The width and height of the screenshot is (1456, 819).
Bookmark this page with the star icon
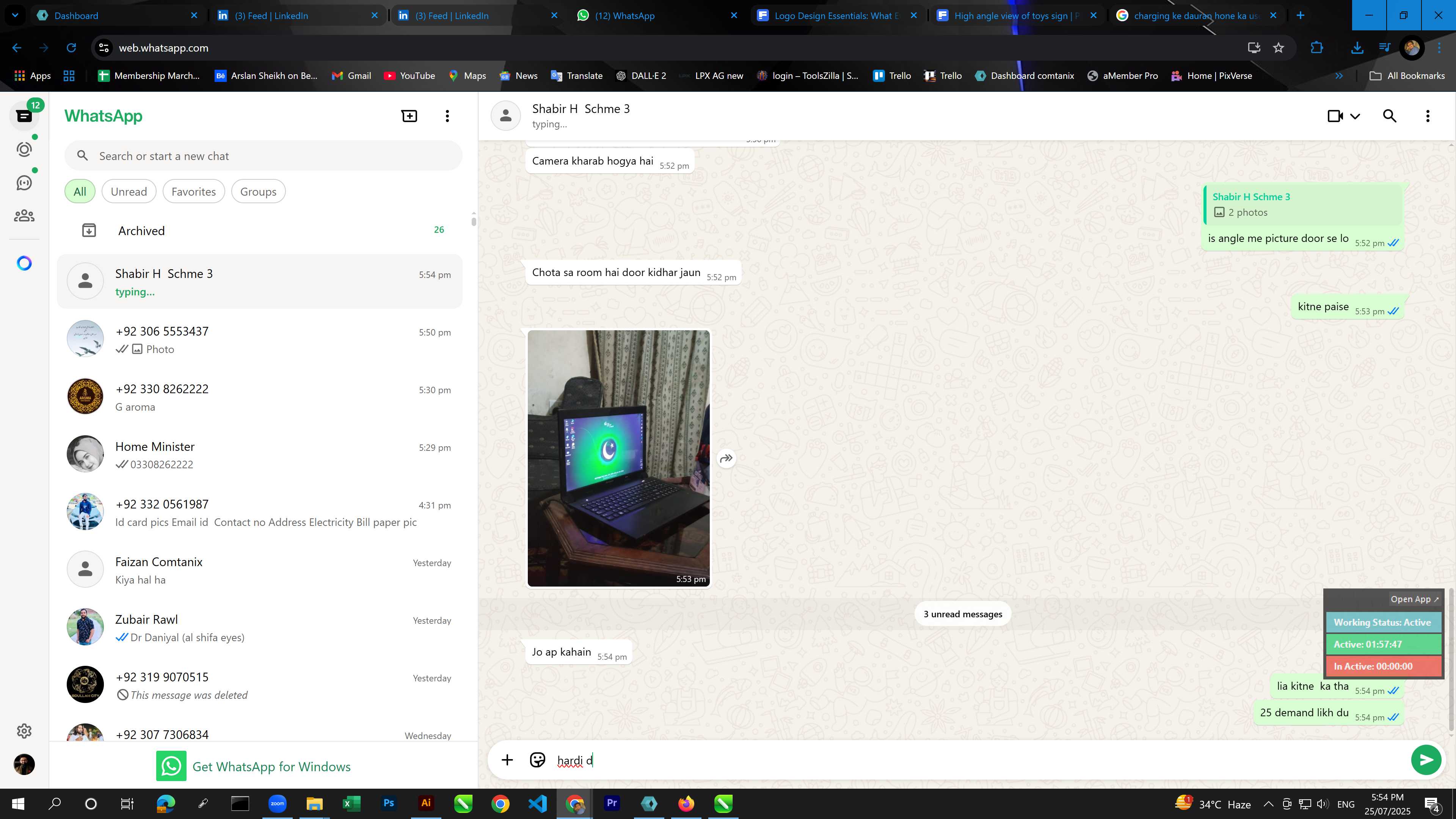point(1279,48)
